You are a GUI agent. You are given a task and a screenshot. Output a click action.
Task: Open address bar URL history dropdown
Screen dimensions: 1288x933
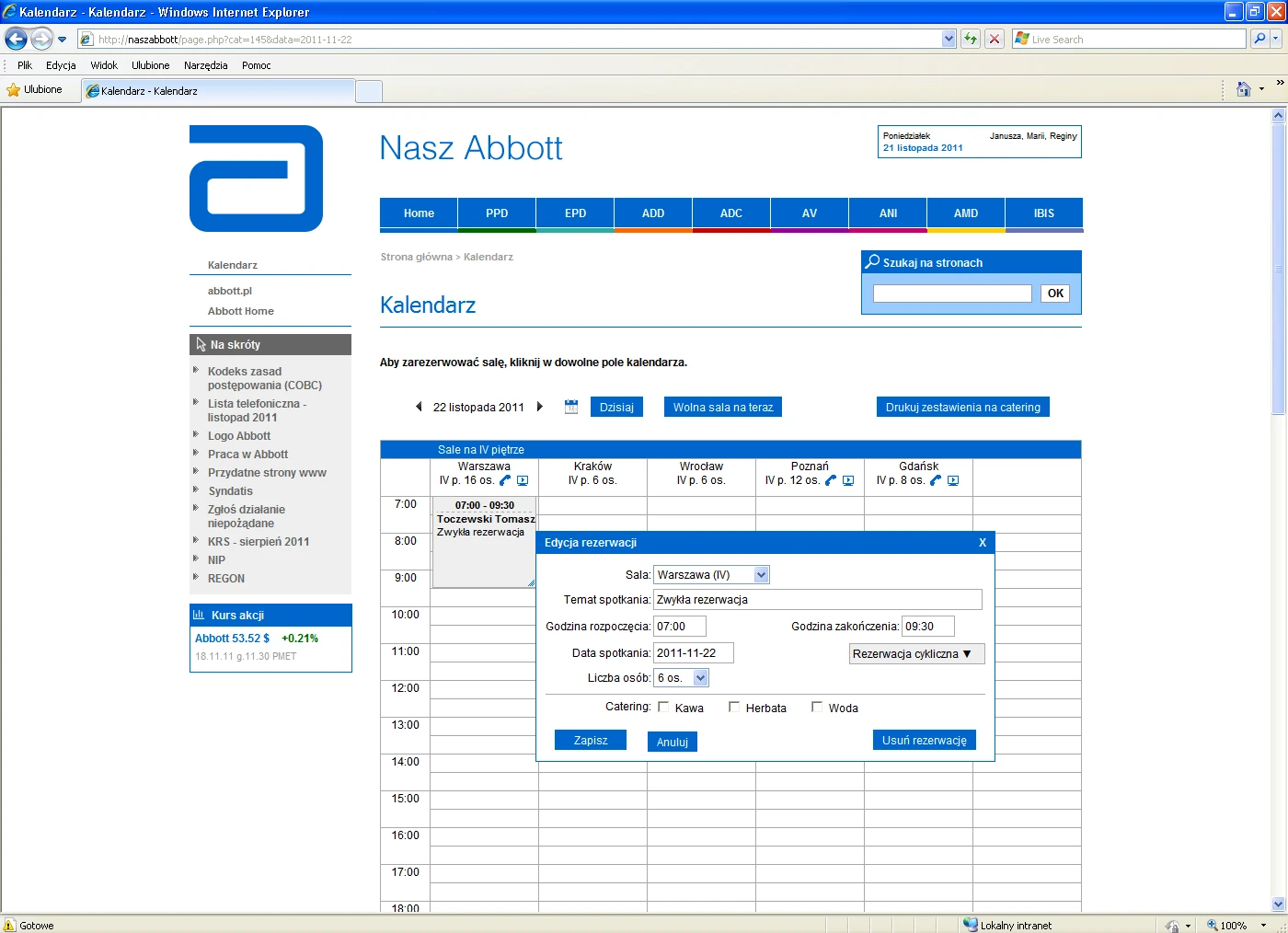(949, 39)
